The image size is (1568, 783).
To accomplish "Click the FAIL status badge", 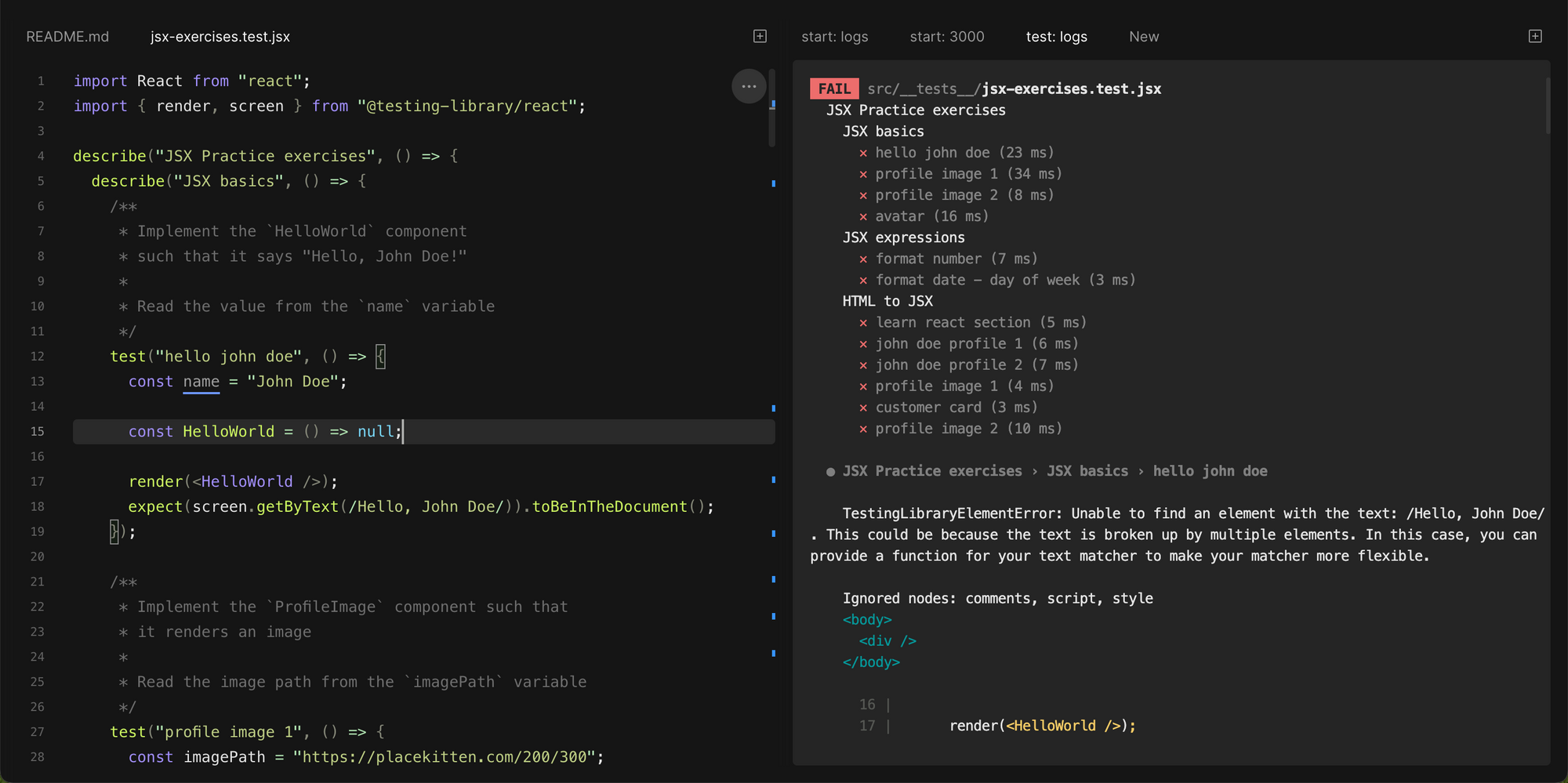I will tap(833, 88).
